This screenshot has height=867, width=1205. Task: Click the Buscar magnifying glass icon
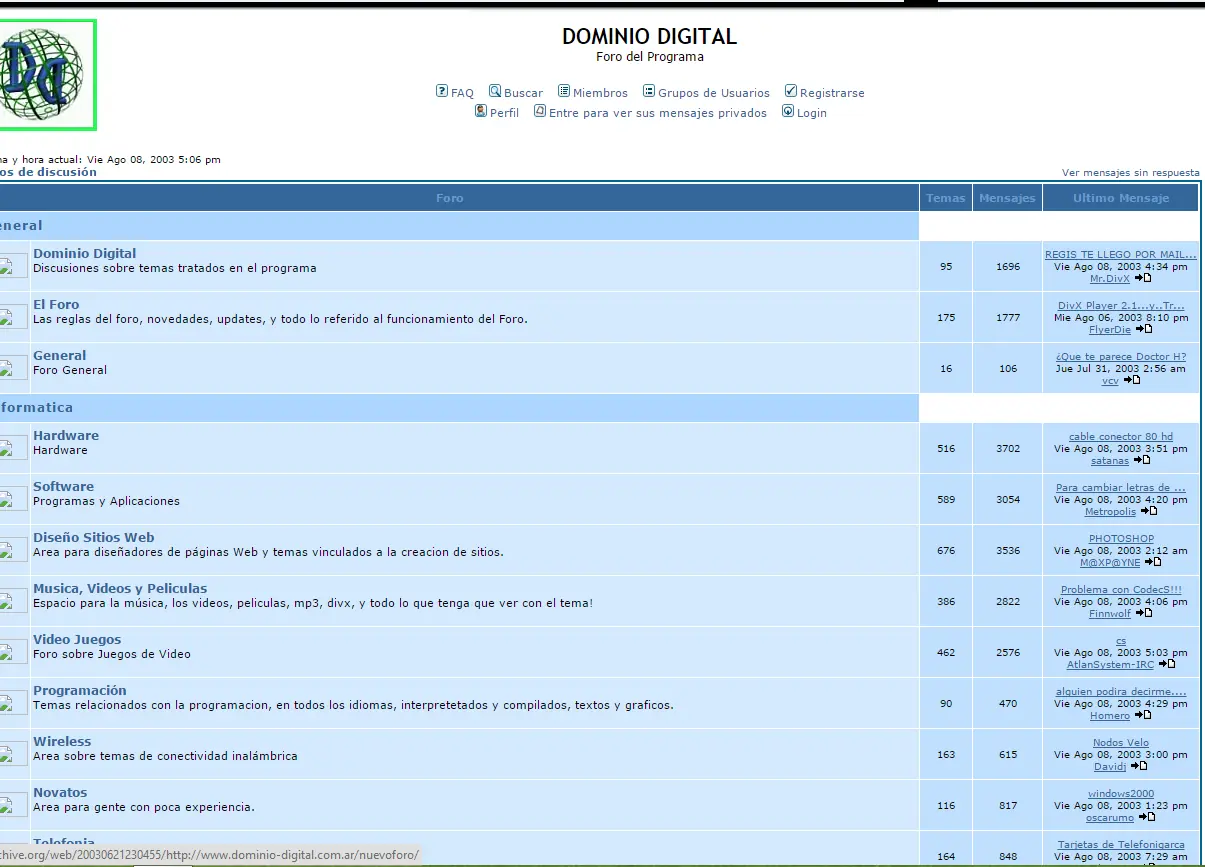494,91
